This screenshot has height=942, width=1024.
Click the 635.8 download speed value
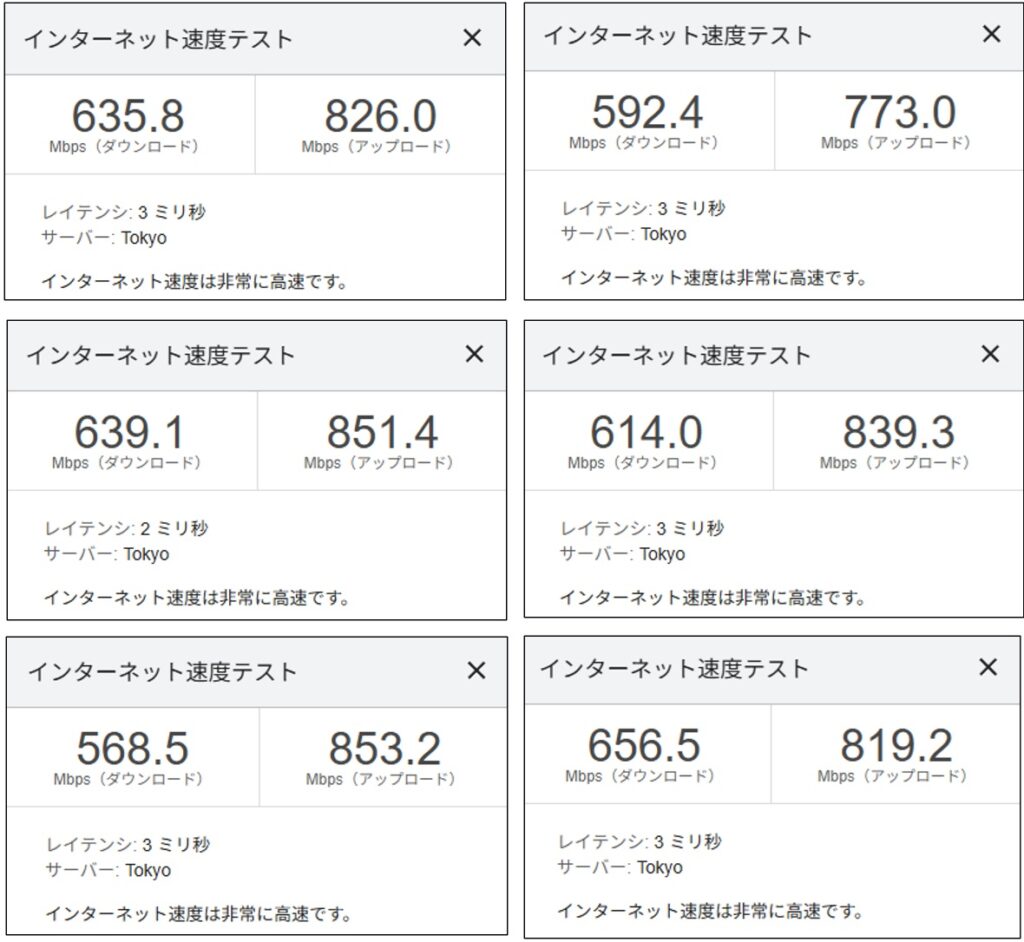[x=128, y=117]
